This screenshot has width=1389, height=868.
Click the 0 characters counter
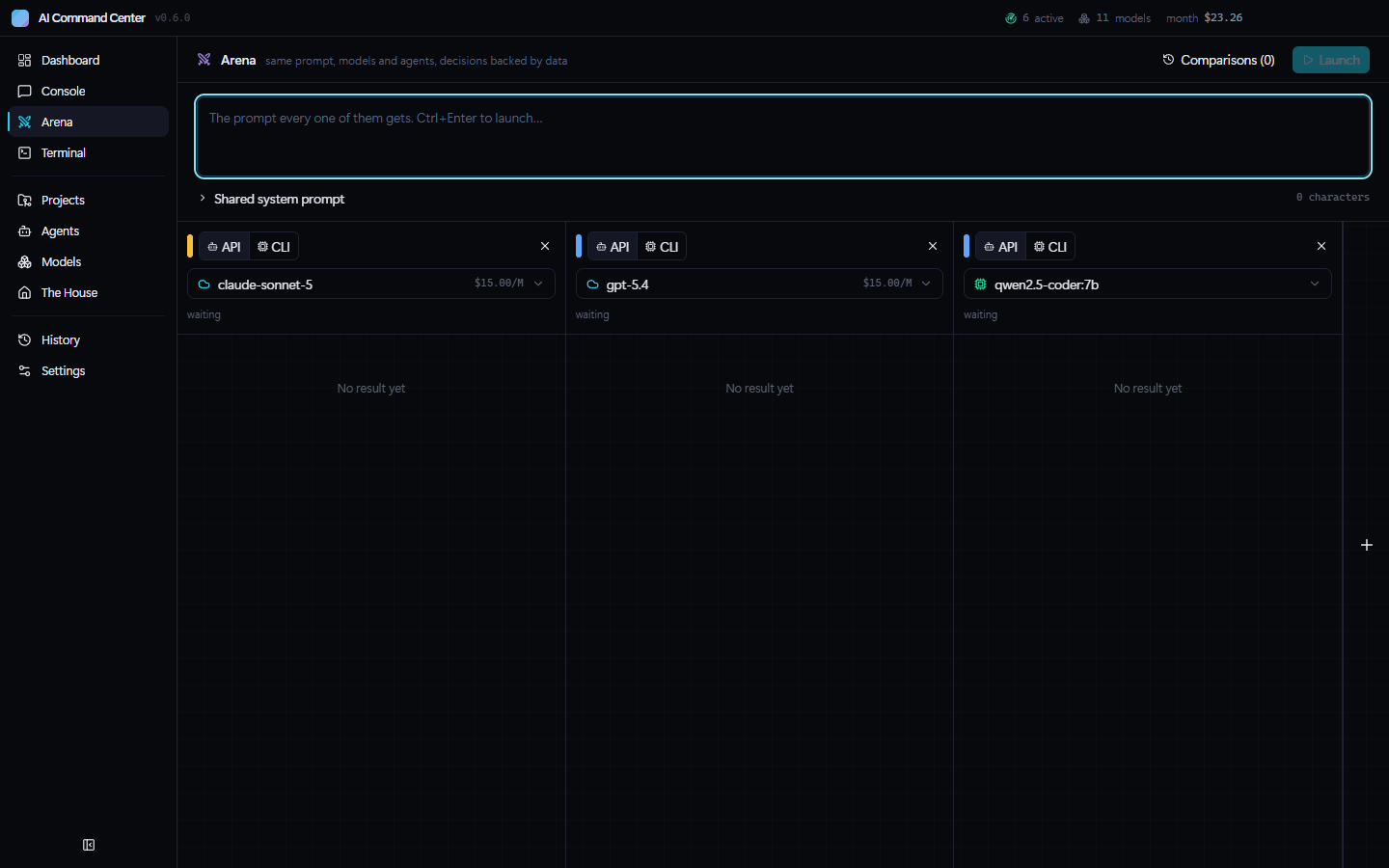(1332, 197)
